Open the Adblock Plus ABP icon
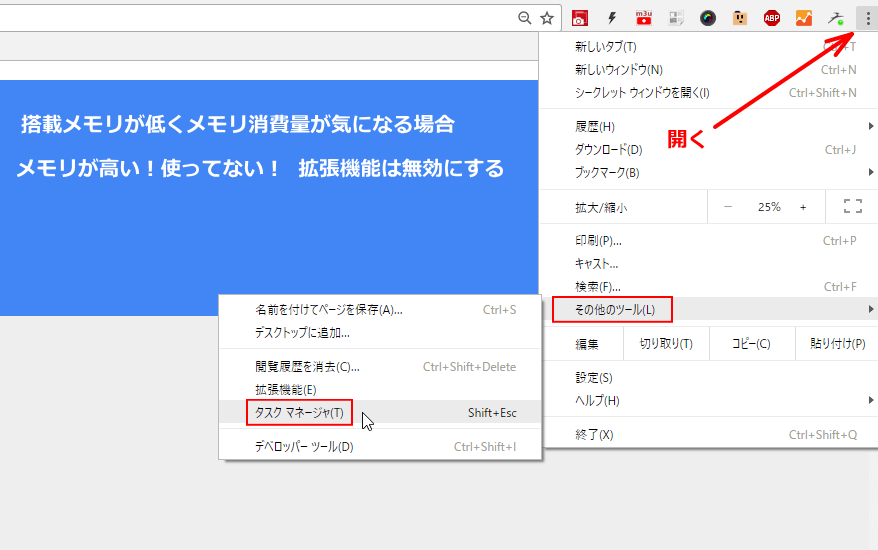This screenshot has height=550, width=878. tap(772, 18)
